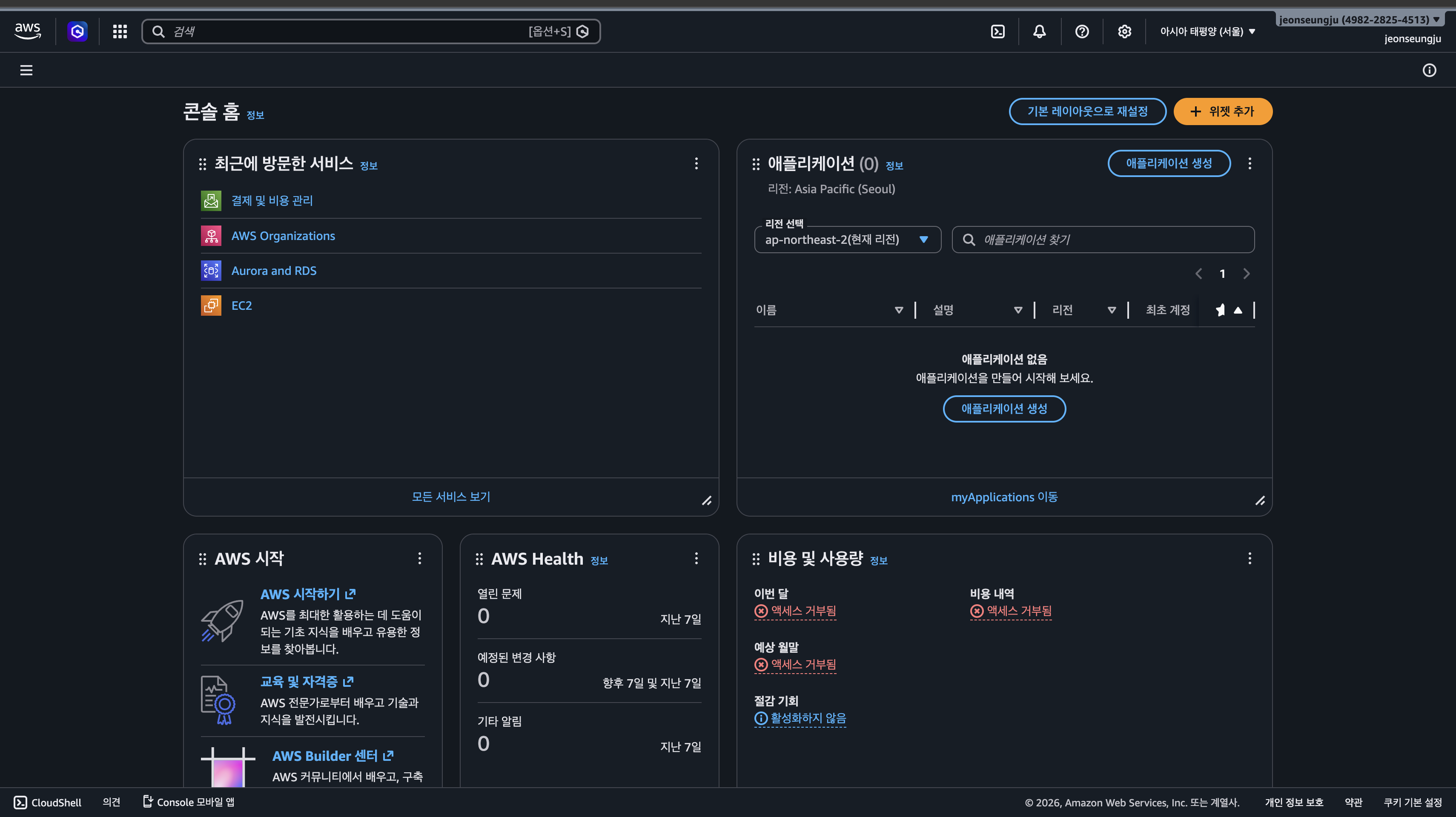The width and height of the screenshot is (1456, 817).
Task: Open the 결제 및 비용 관리 service link
Action: (272, 200)
